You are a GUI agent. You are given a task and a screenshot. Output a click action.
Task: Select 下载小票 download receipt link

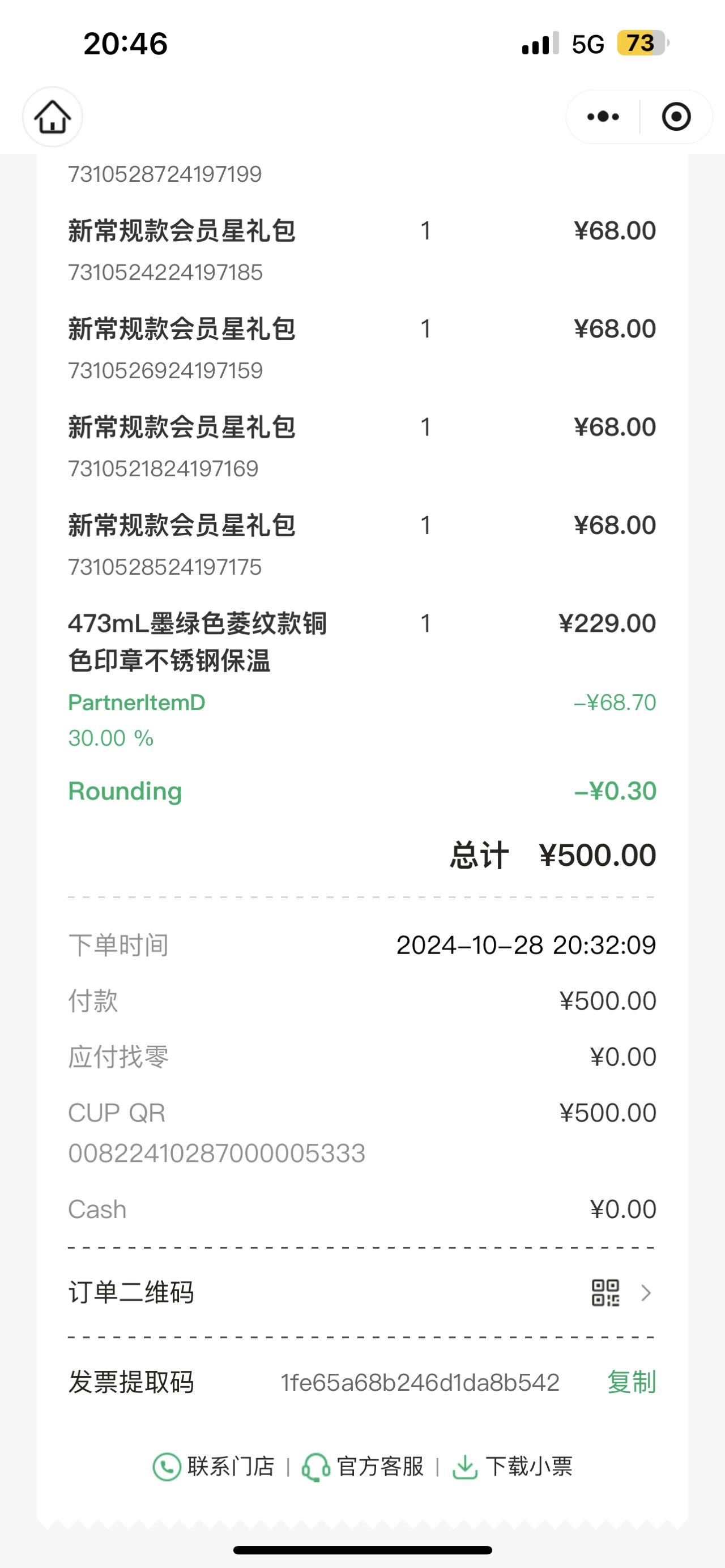(529, 1466)
